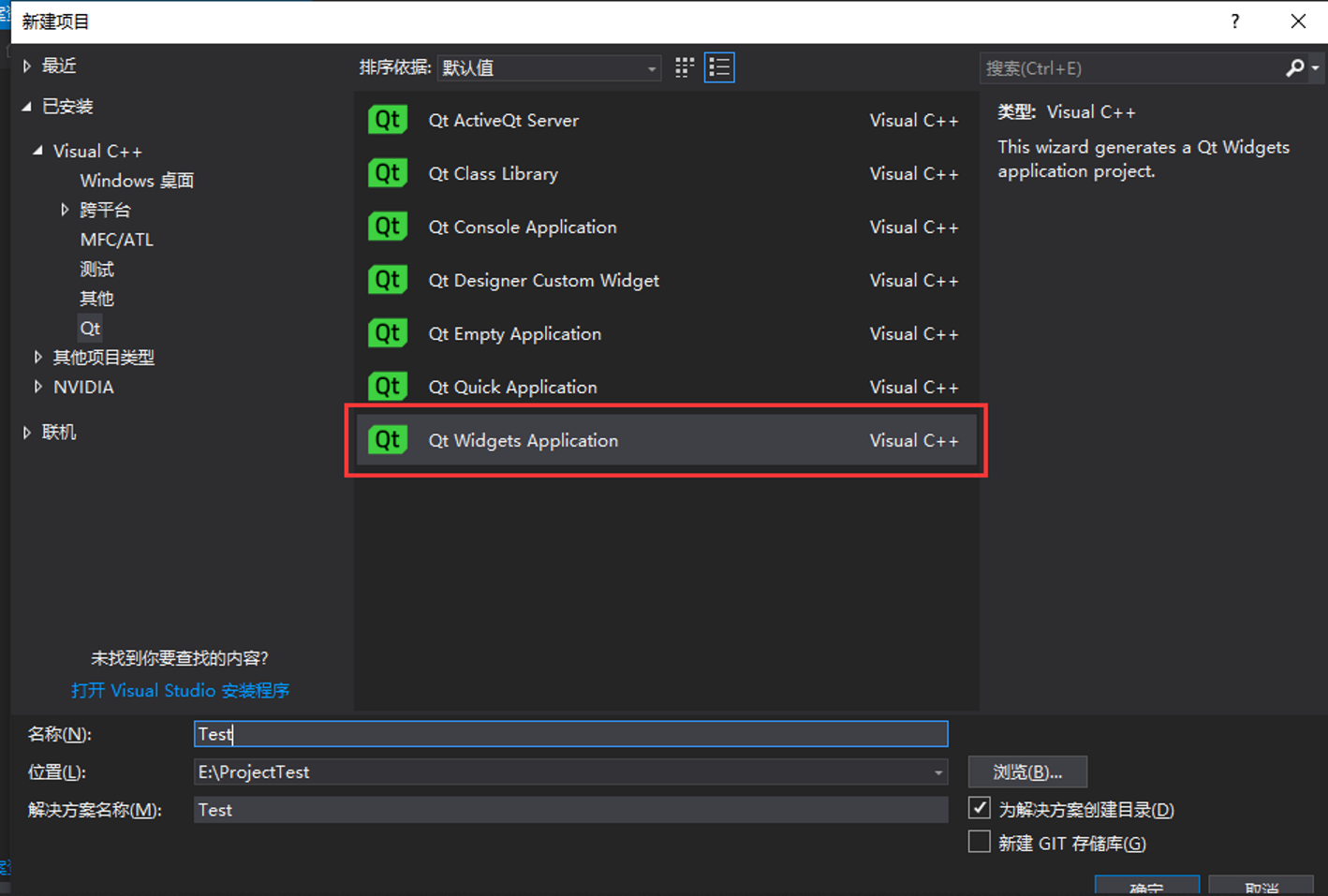This screenshot has width=1328, height=896.
Task: Open search options dropdown arrow
Action: pyautogui.click(x=1316, y=68)
